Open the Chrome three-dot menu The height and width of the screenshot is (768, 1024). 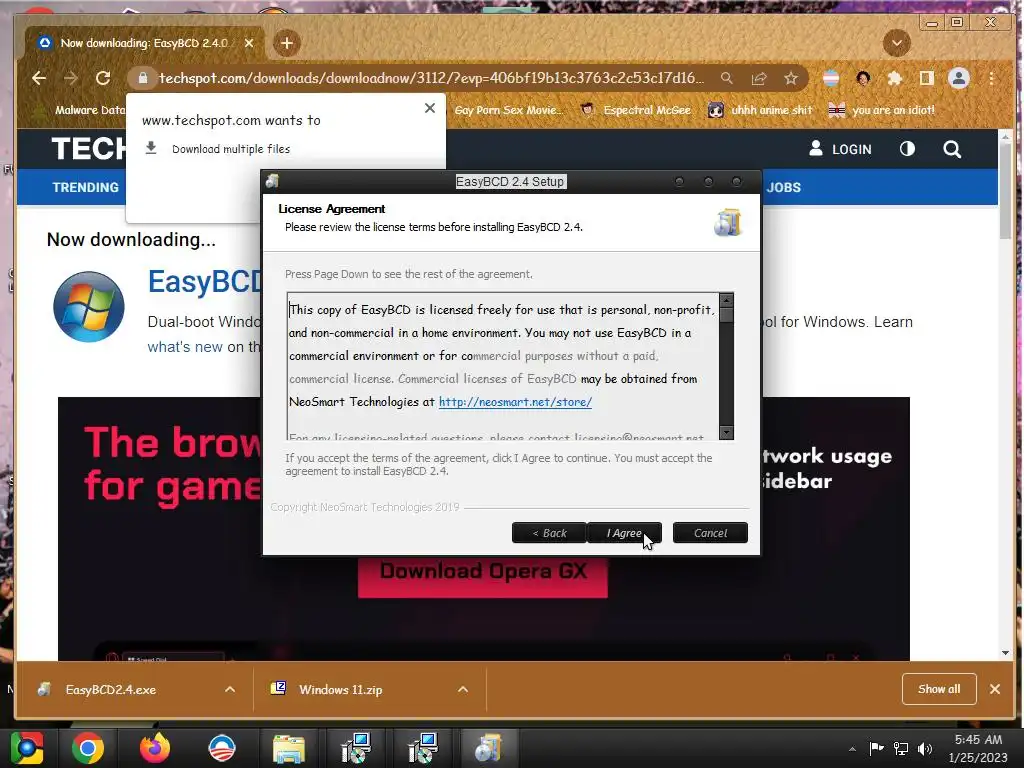click(x=991, y=78)
